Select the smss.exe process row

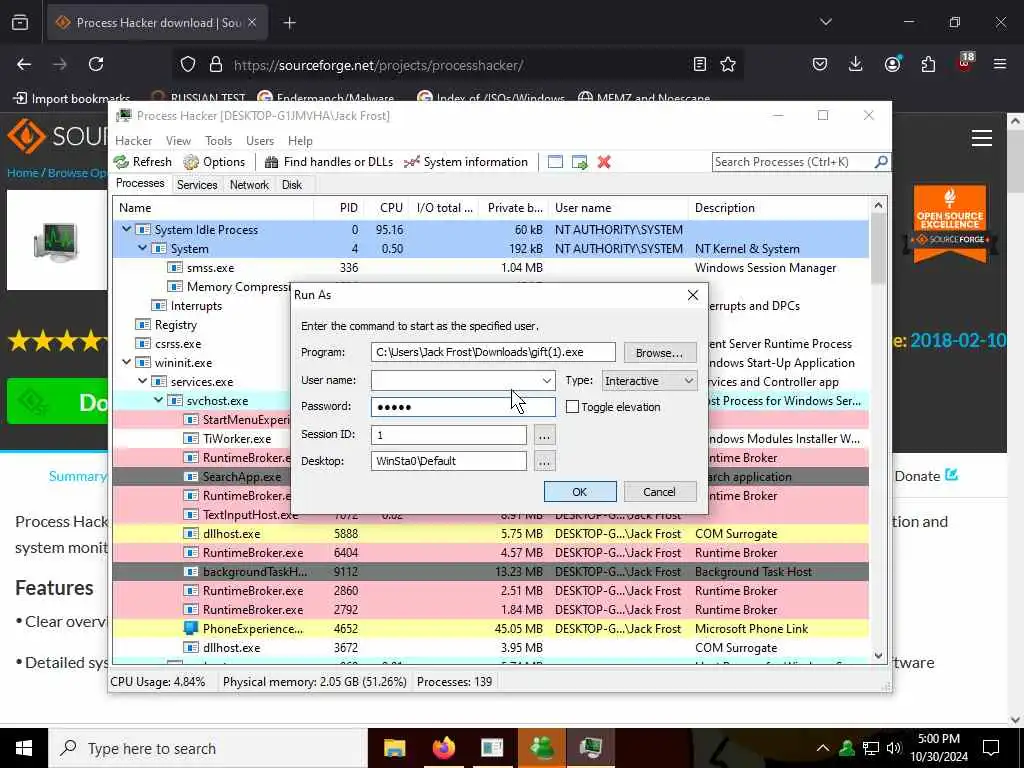490,268
